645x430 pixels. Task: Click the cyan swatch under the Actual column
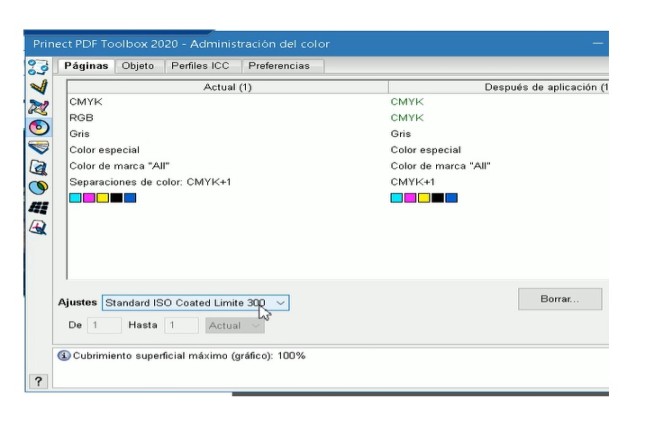coord(74,197)
